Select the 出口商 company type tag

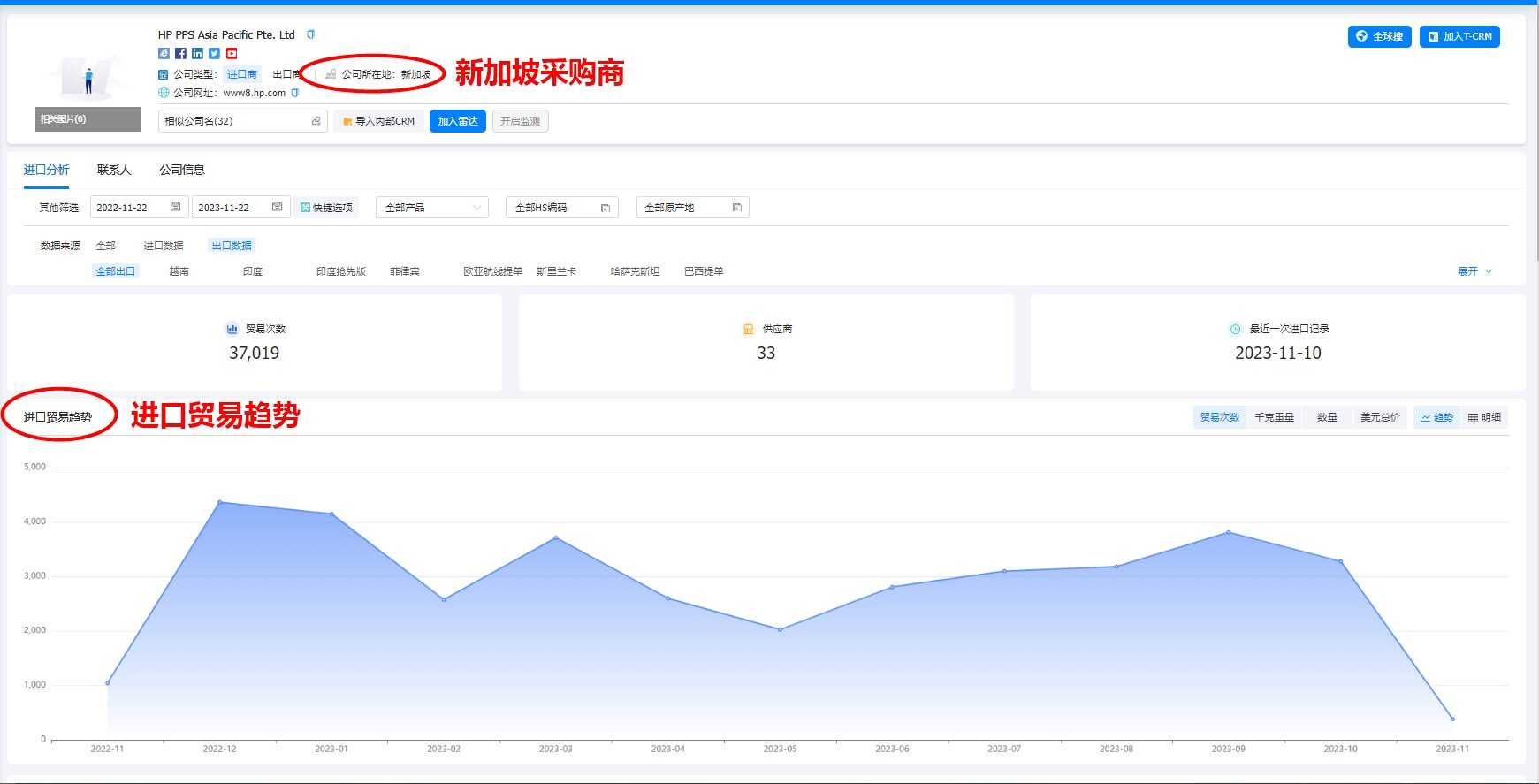coord(286,74)
